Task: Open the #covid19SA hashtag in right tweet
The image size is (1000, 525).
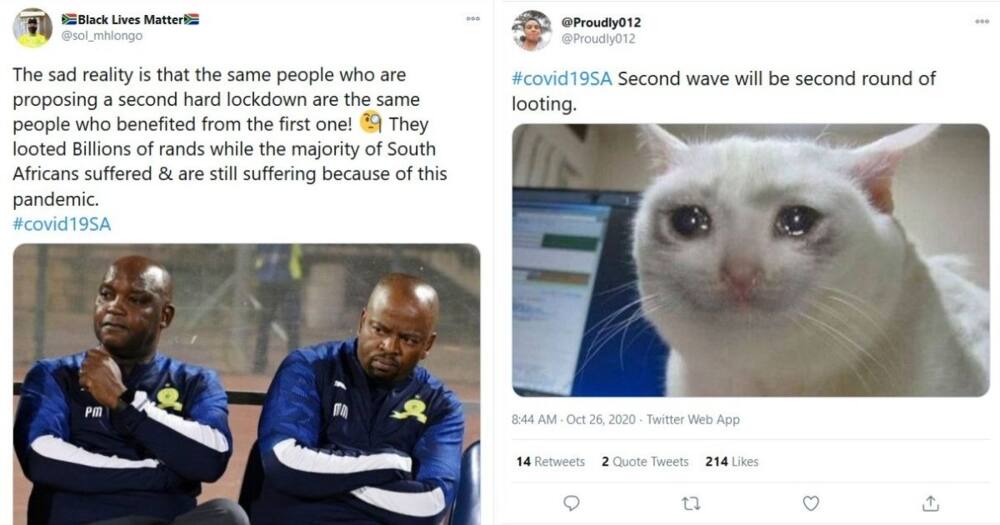Action: click(x=561, y=78)
